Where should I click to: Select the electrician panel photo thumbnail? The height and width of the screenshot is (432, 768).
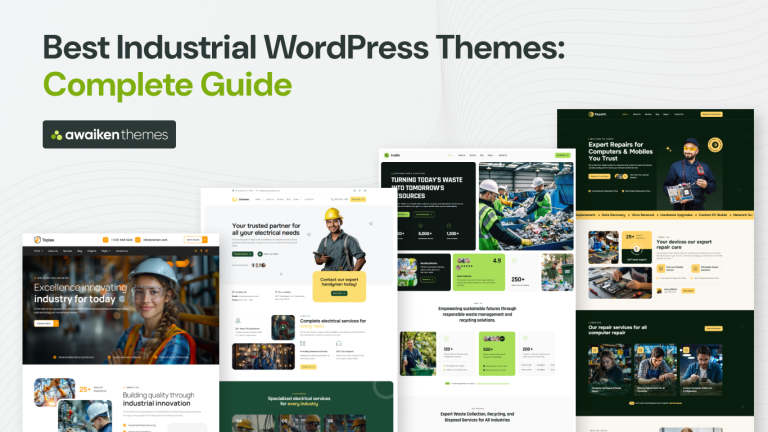[264, 356]
